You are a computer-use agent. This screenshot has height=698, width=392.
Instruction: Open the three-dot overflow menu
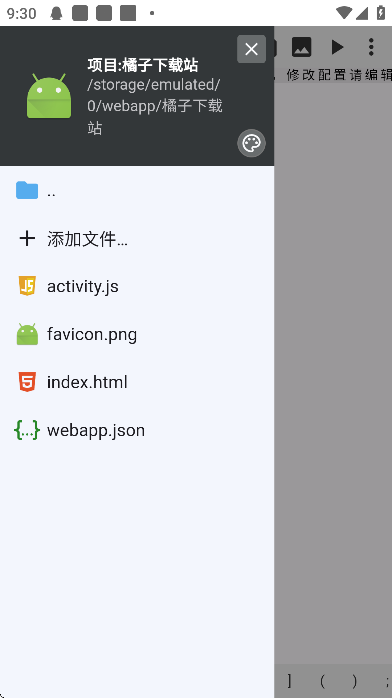tap(371, 47)
